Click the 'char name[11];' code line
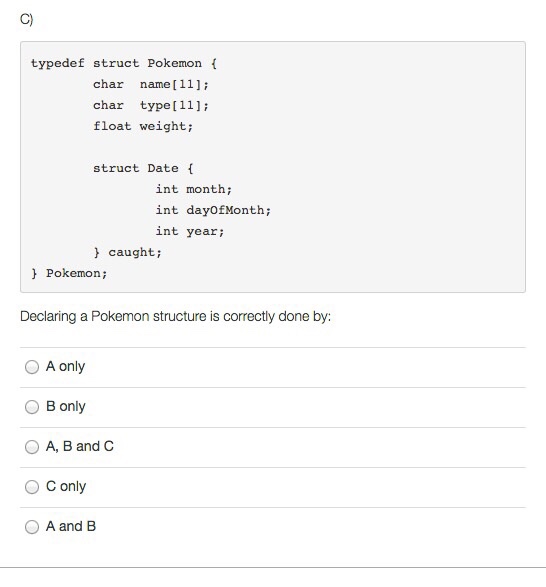This screenshot has height=587, width=546. [151, 84]
